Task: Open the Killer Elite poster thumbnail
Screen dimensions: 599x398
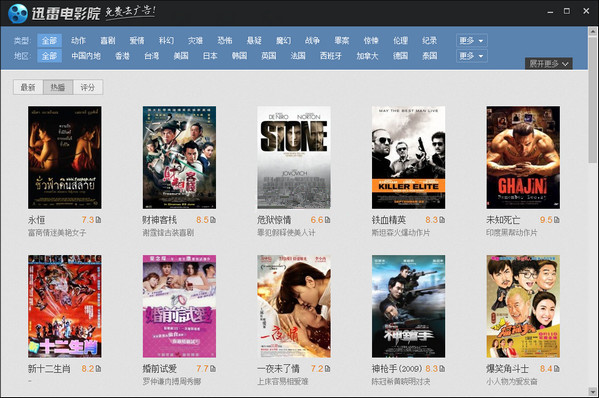Action: [408, 157]
